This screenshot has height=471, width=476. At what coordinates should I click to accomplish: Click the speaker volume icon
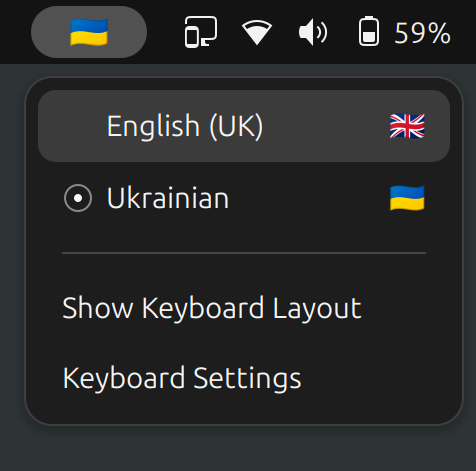coord(313,32)
